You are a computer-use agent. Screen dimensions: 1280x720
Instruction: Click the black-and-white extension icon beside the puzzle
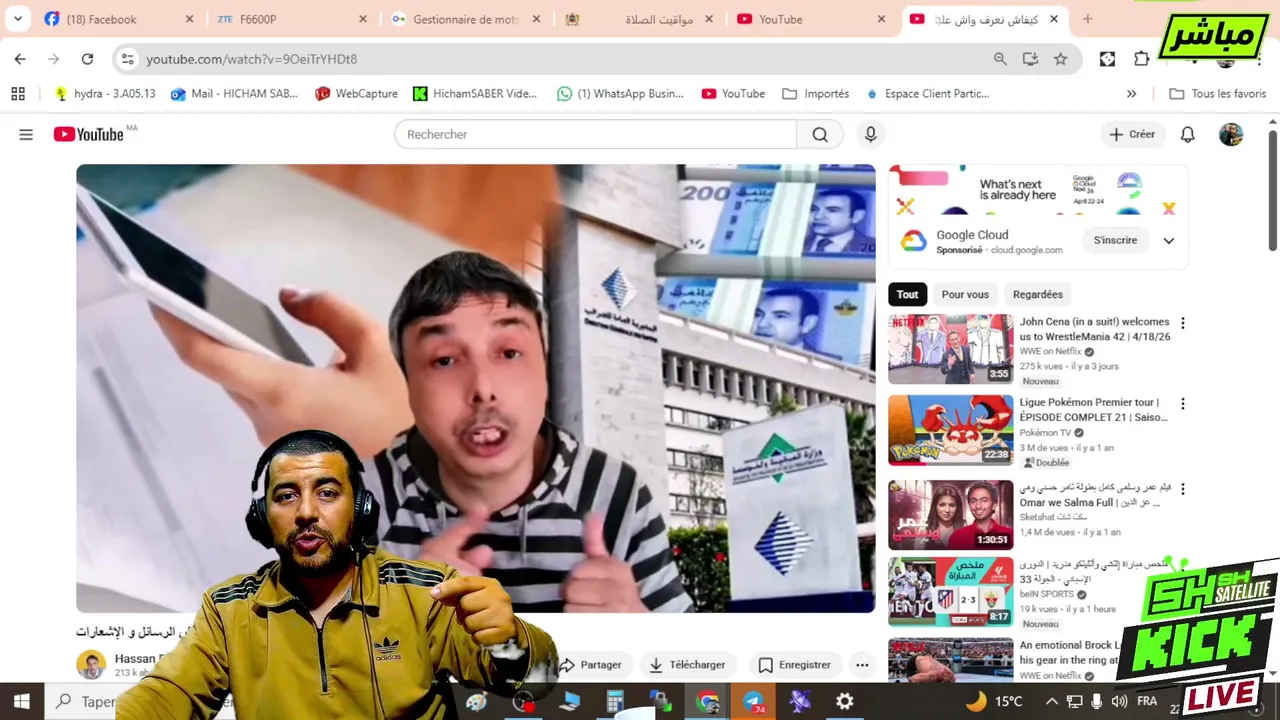(x=1107, y=59)
